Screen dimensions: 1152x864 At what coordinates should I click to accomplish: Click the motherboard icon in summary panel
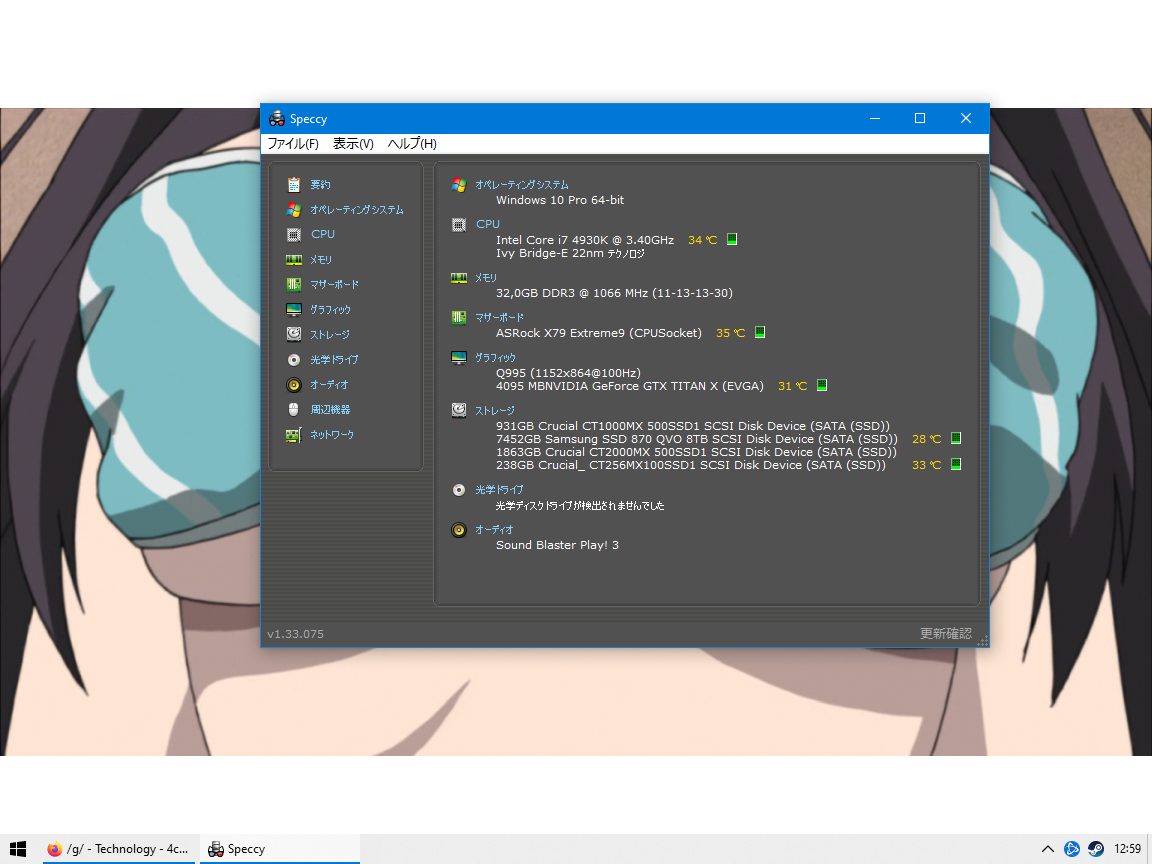point(459,317)
